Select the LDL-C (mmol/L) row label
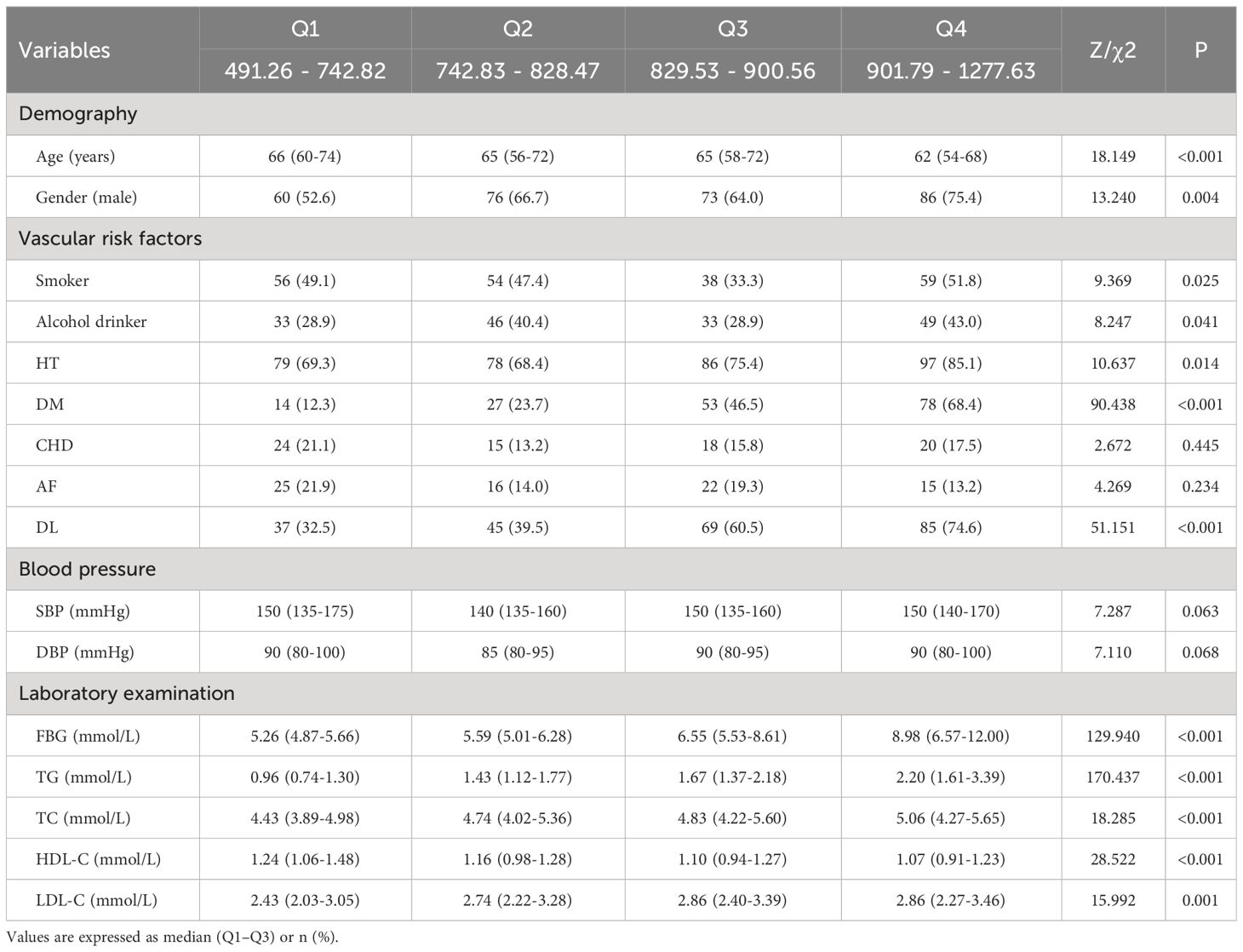 coord(97,901)
